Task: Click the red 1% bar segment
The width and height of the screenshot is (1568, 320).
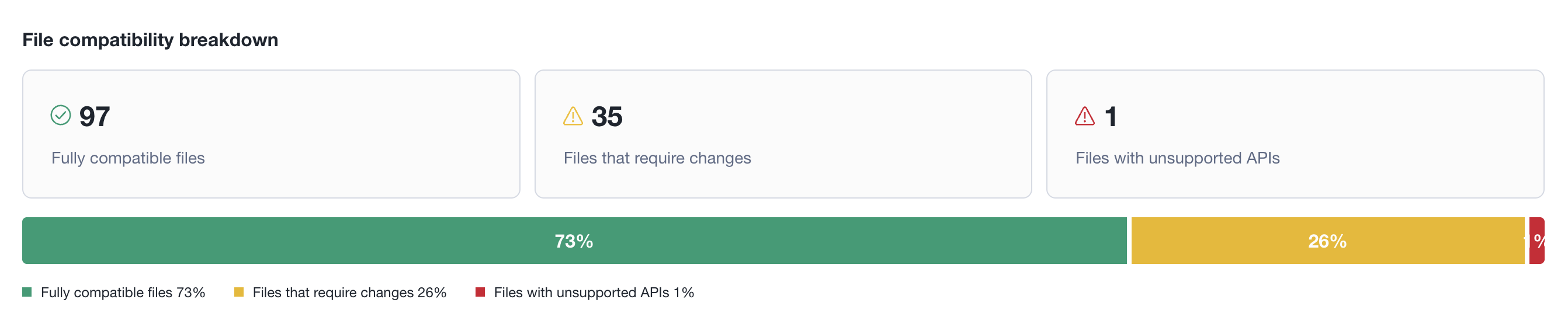Action: [x=1537, y=241]
